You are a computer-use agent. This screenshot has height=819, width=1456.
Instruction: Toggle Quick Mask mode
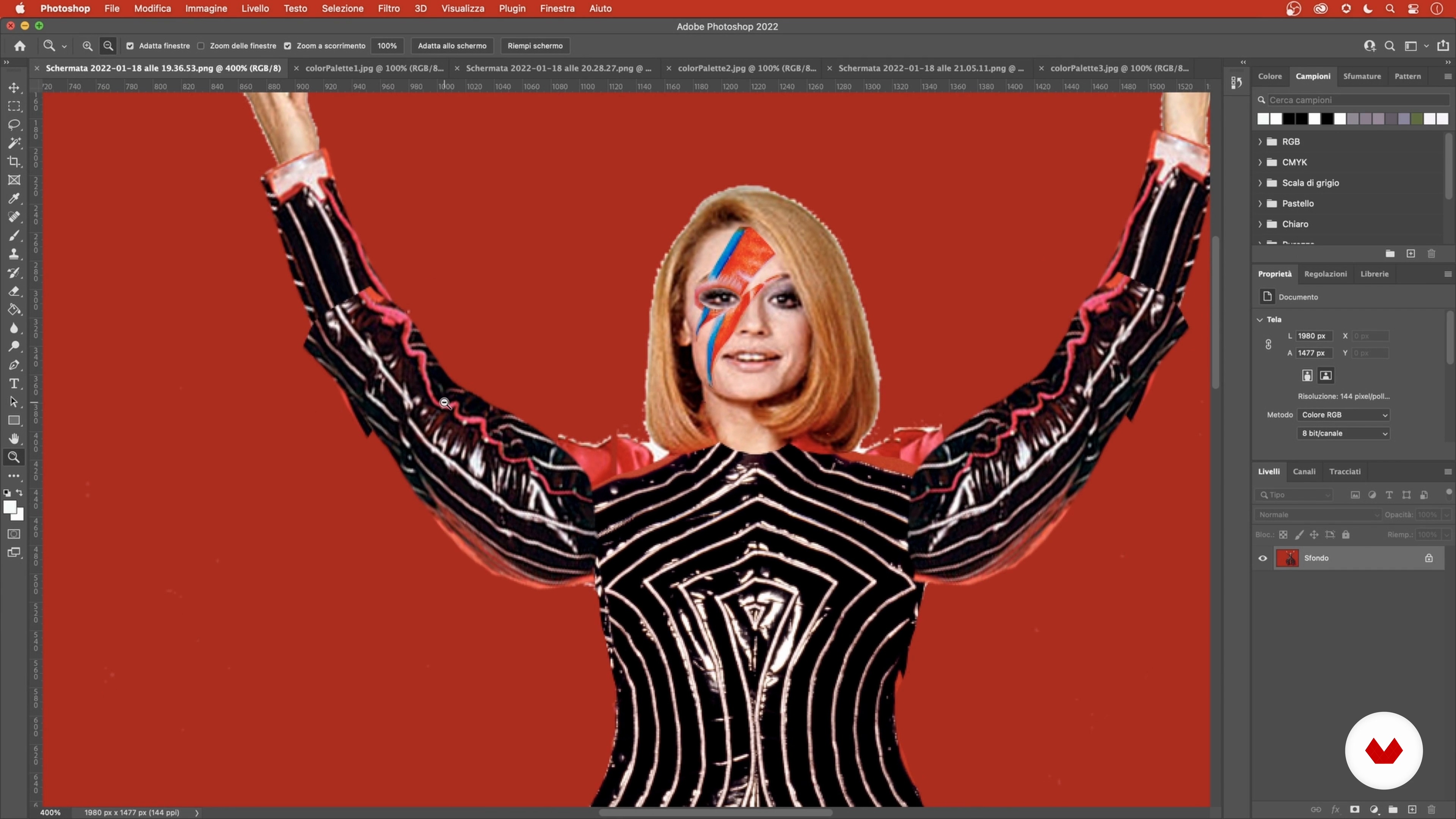[x=14, y=534]
